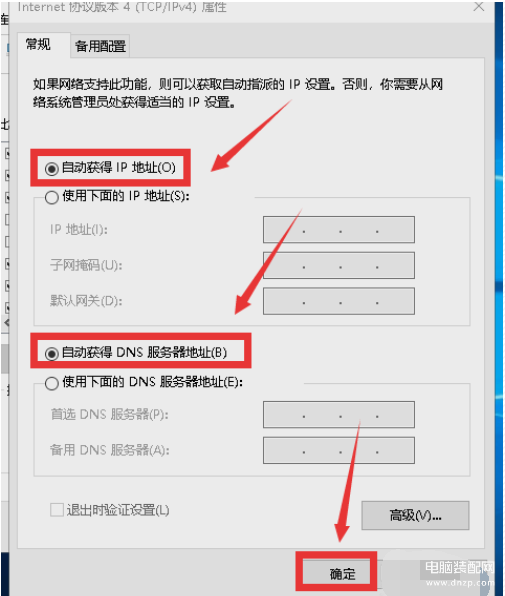Click the 子网掩码(U) label
505x596 pixels.
(86, 265)
